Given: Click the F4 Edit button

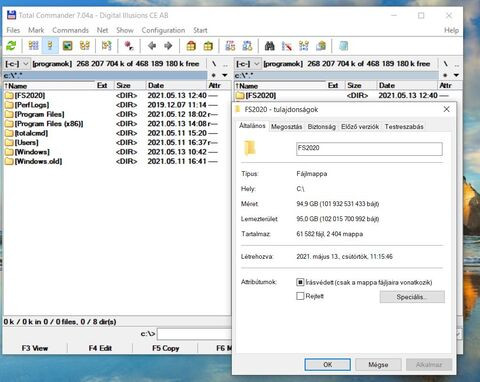Looking at the screenshot, I should (100, 348).
